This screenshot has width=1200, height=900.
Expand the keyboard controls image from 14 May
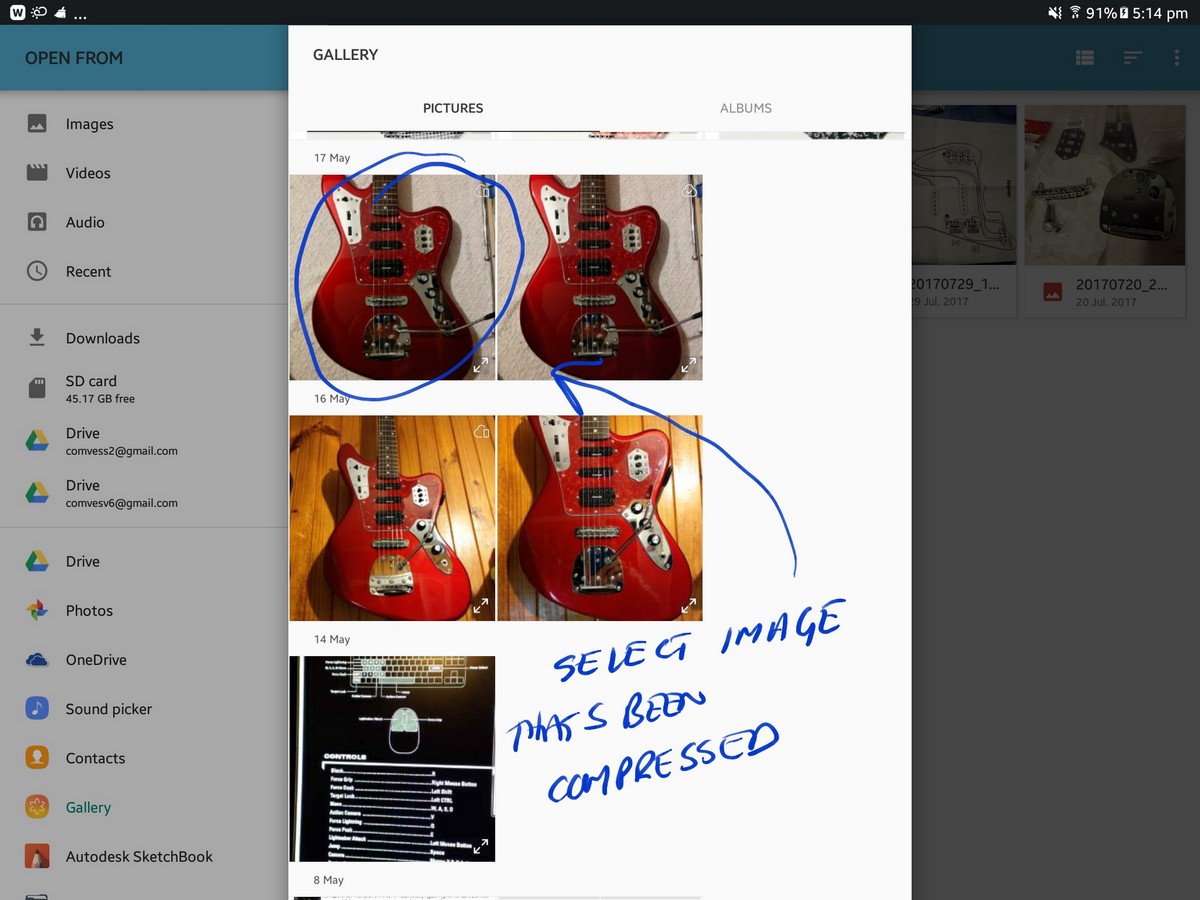coord(481,846)
